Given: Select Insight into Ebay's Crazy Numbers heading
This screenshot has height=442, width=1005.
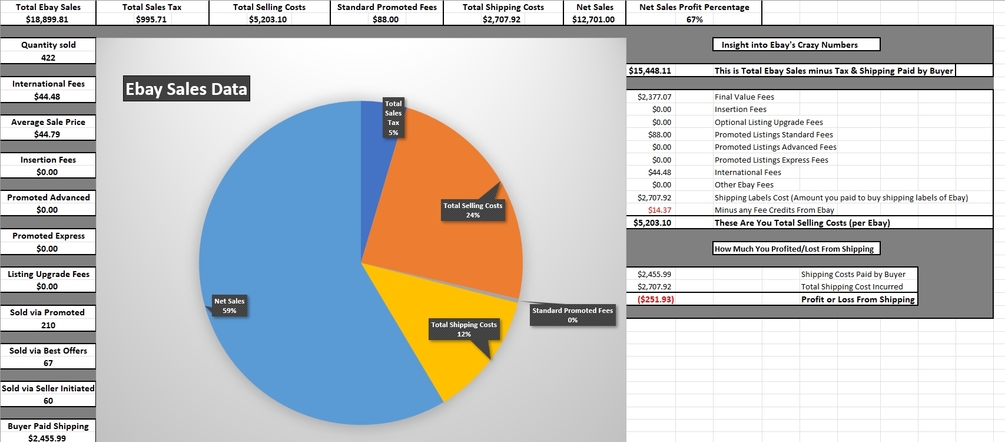Looking at the screenshot, I should click(x=796, y=44).
